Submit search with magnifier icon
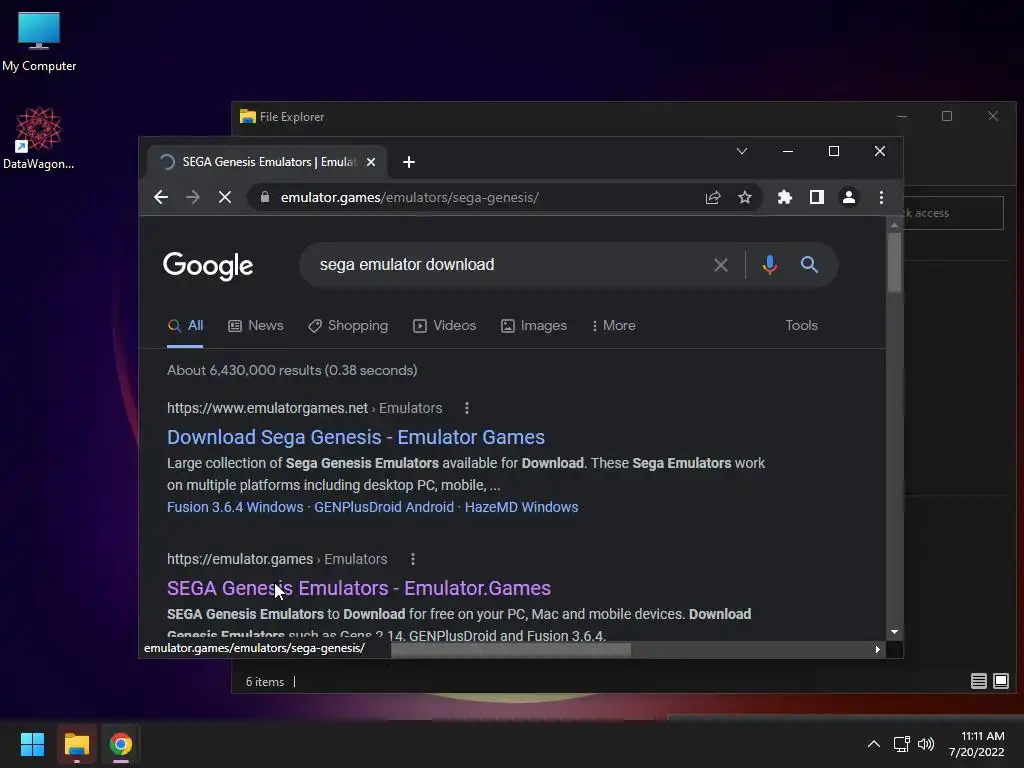The image size is (1024, 768). (809, 264)
